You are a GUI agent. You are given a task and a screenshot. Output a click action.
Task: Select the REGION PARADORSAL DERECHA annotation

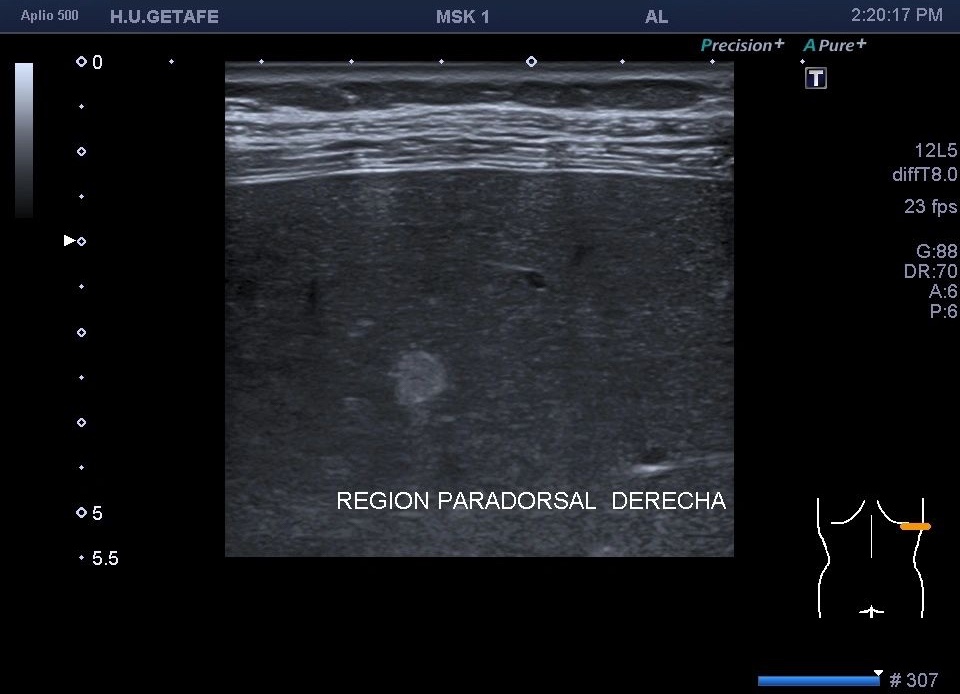pyautogui.click(x=531, y=501)
